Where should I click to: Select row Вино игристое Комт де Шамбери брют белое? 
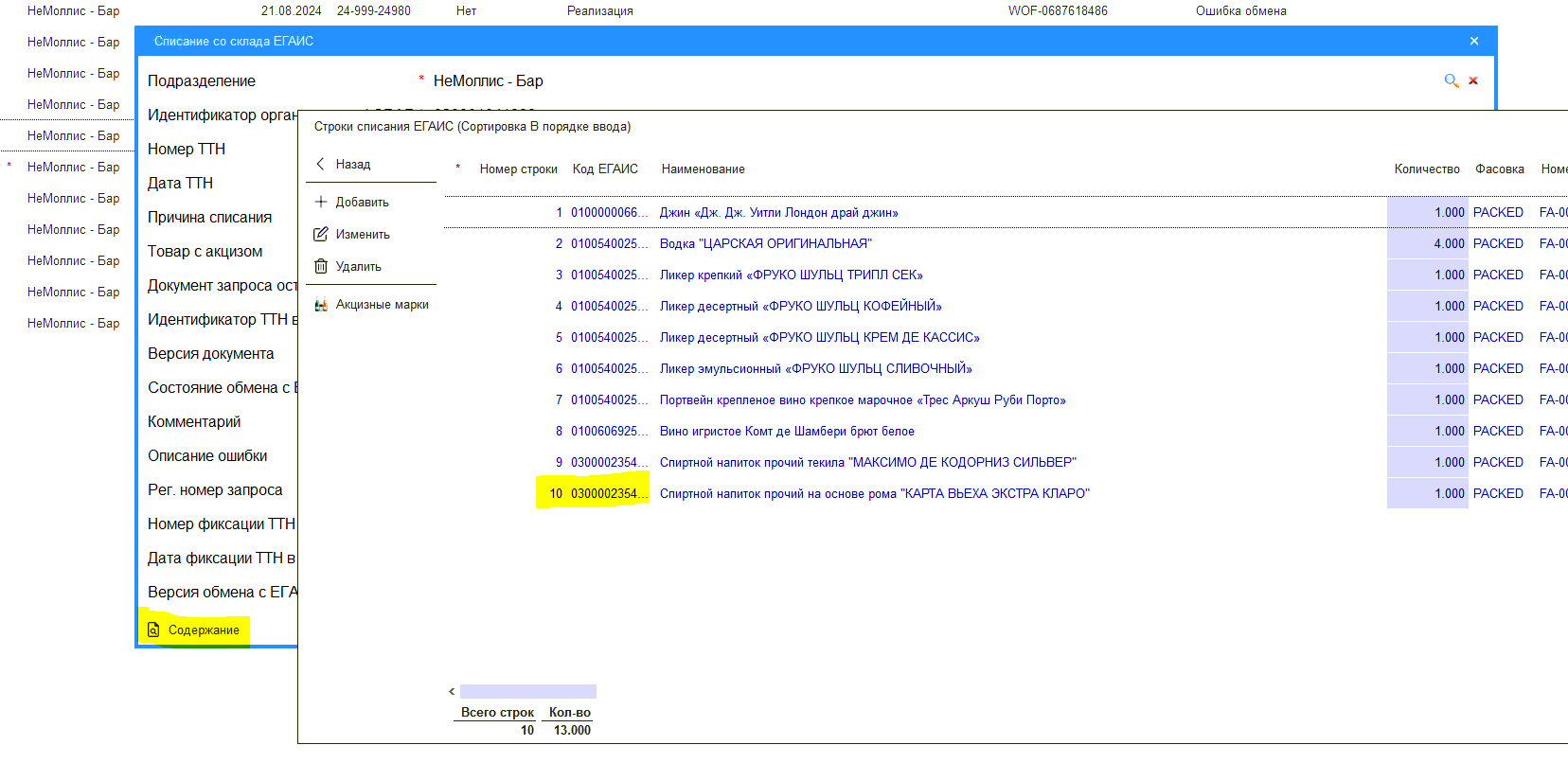pyautogui.click(x=1006, y=432)
